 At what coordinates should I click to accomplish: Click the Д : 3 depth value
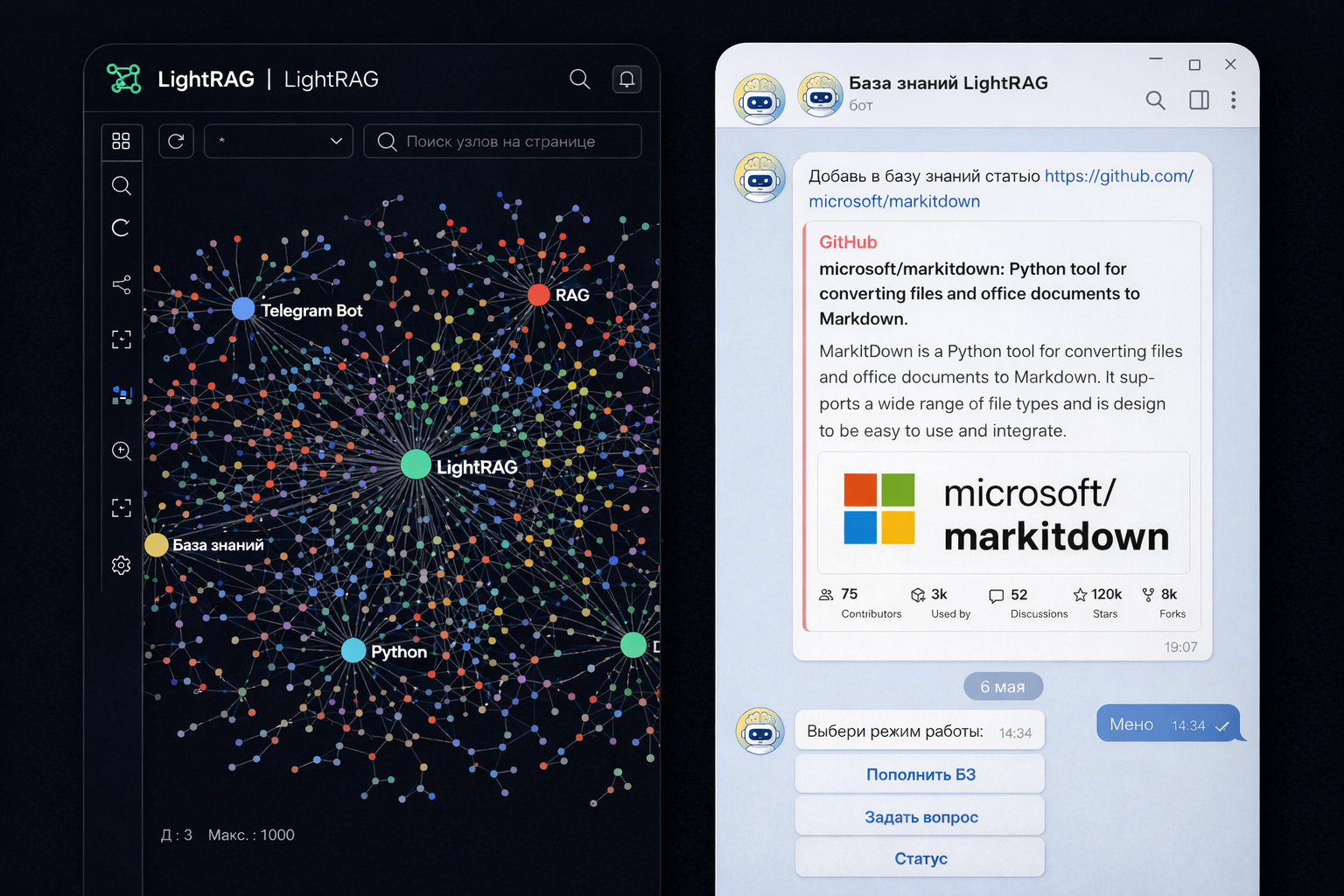(x=177, y=835)
